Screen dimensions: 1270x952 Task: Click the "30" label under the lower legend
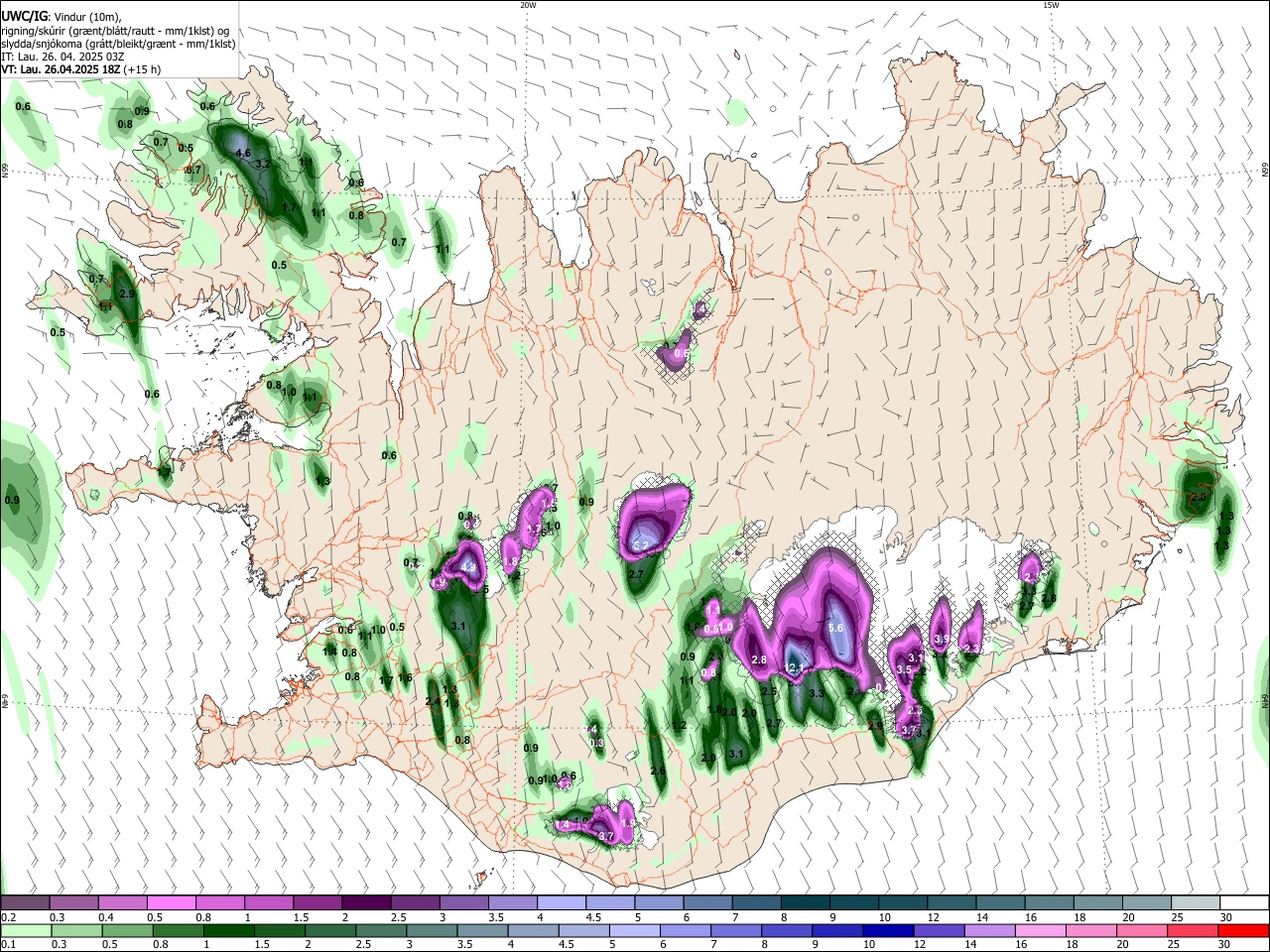[1226, 945]
